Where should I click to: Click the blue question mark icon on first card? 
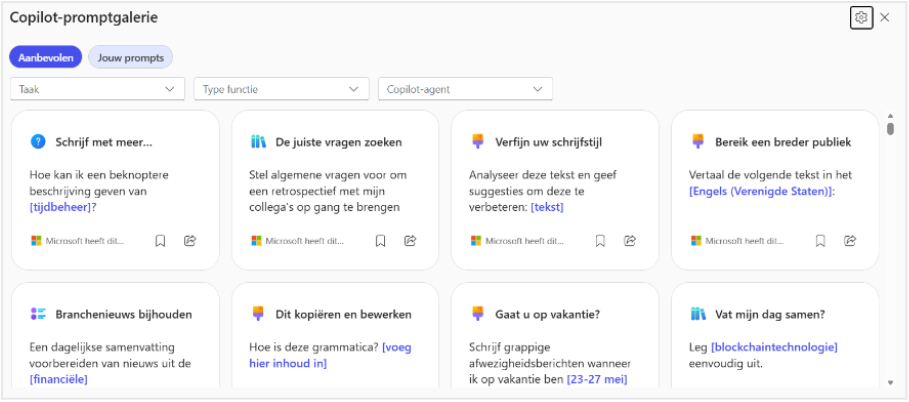pyautogui.click(x=38, y=142)
